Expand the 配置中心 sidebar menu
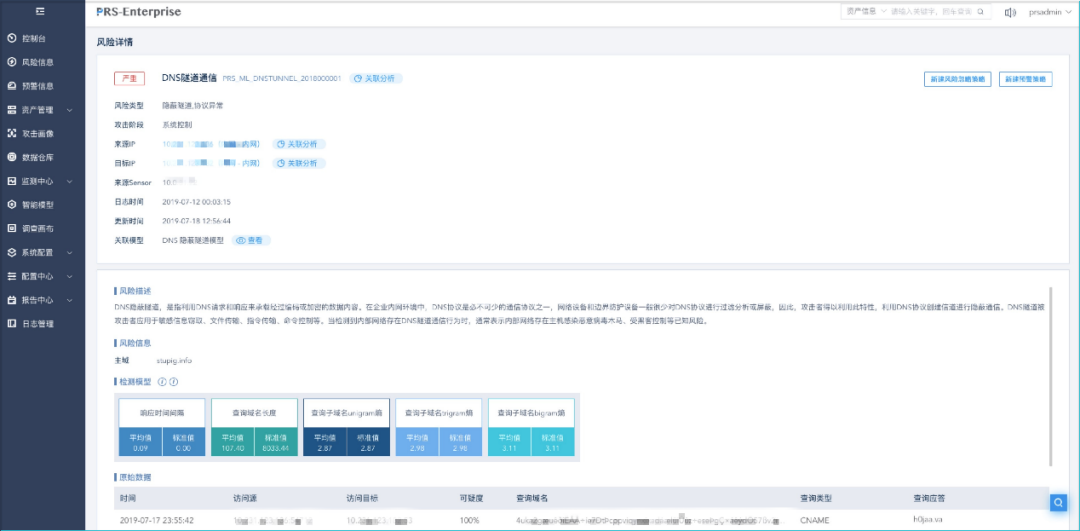The width and height of the screenshot is (1080, 531). tap(40, 276)
